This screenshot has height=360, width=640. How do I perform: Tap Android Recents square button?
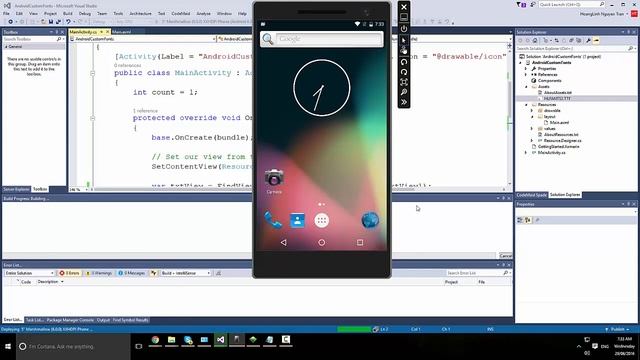(360, 242)
